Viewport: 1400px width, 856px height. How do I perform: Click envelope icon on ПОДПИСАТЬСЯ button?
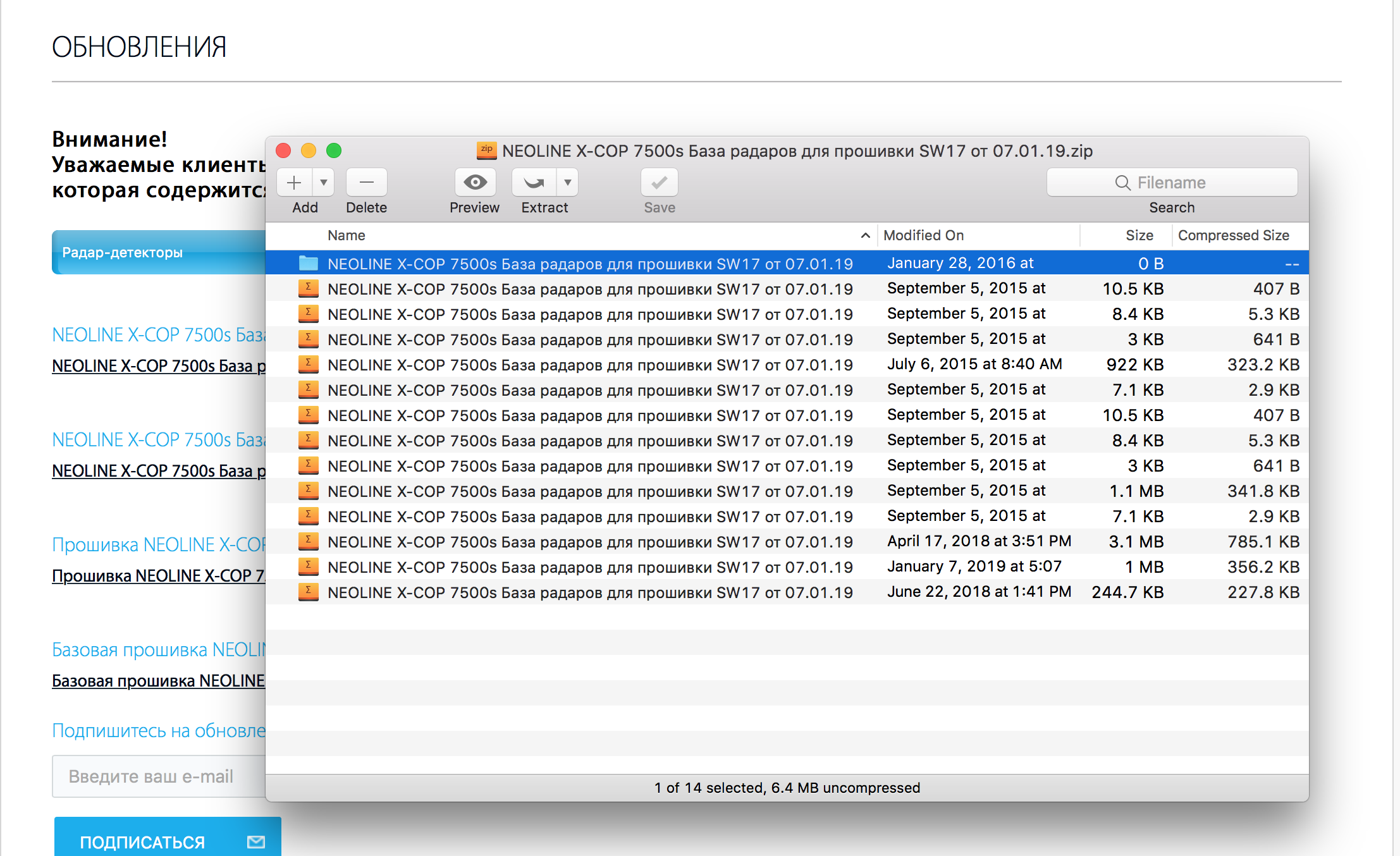point(256,841)
